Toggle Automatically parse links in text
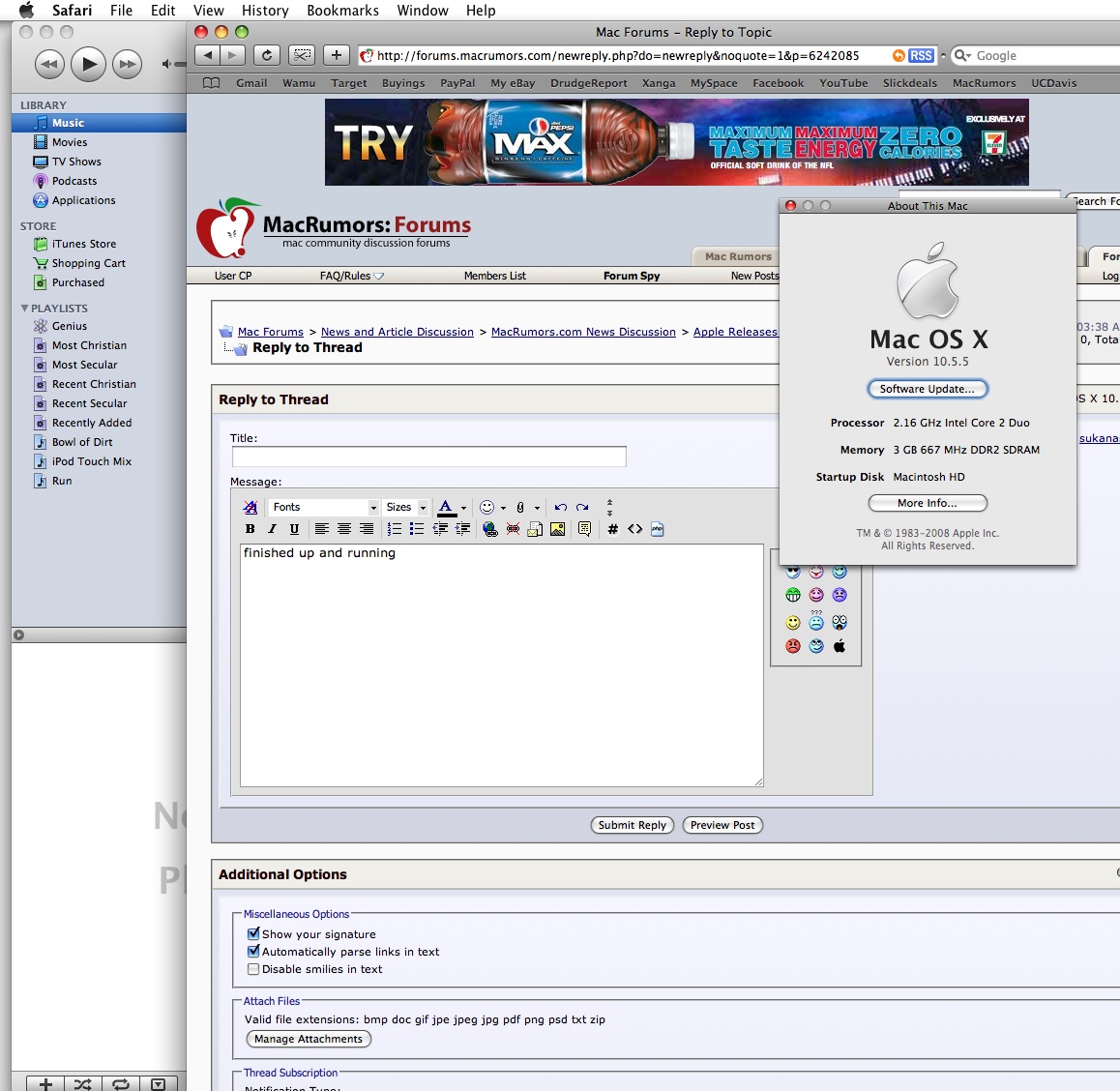 click(253, 951)
